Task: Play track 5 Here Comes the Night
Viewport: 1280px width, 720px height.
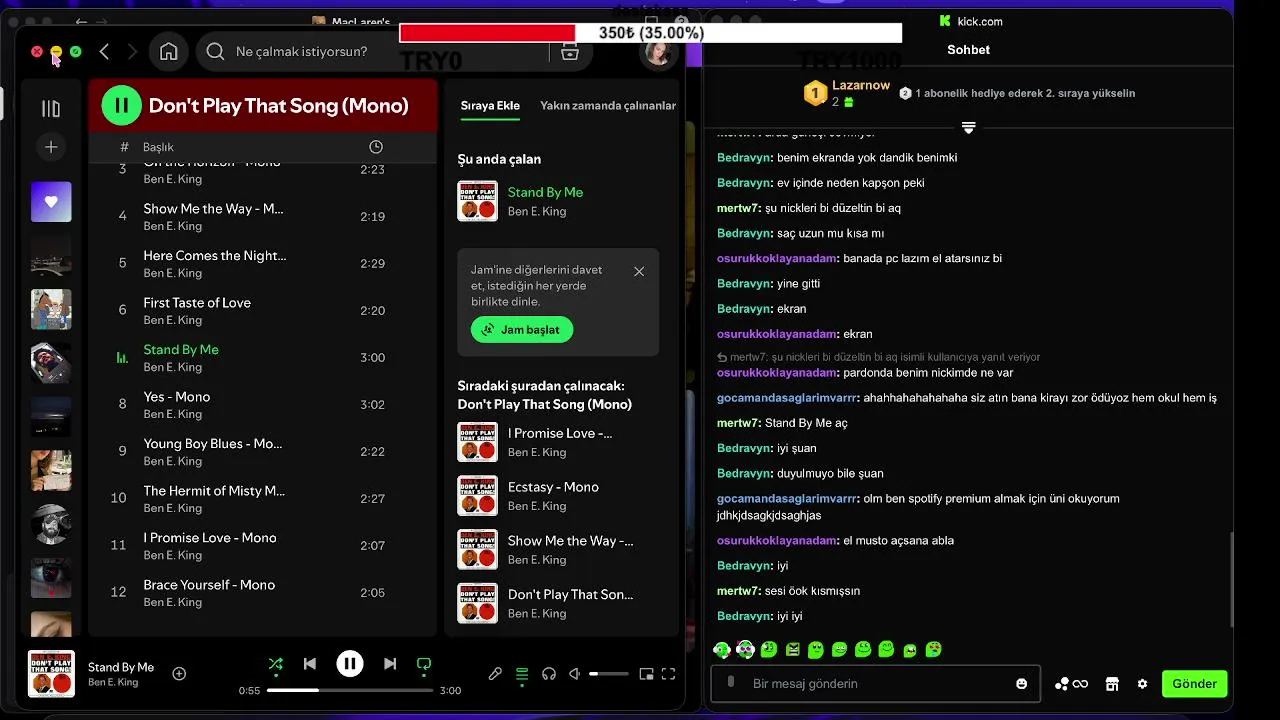Action: 263,263
